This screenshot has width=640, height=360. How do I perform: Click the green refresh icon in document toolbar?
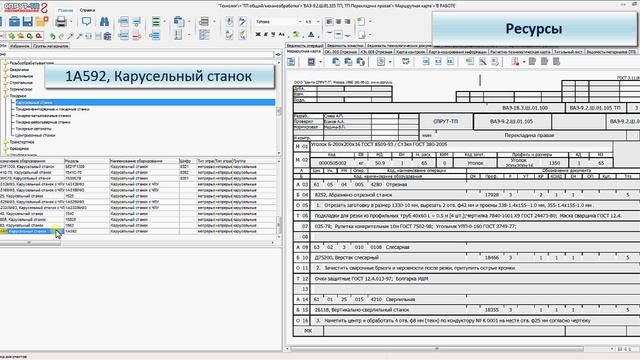click(x=405, y=62)
